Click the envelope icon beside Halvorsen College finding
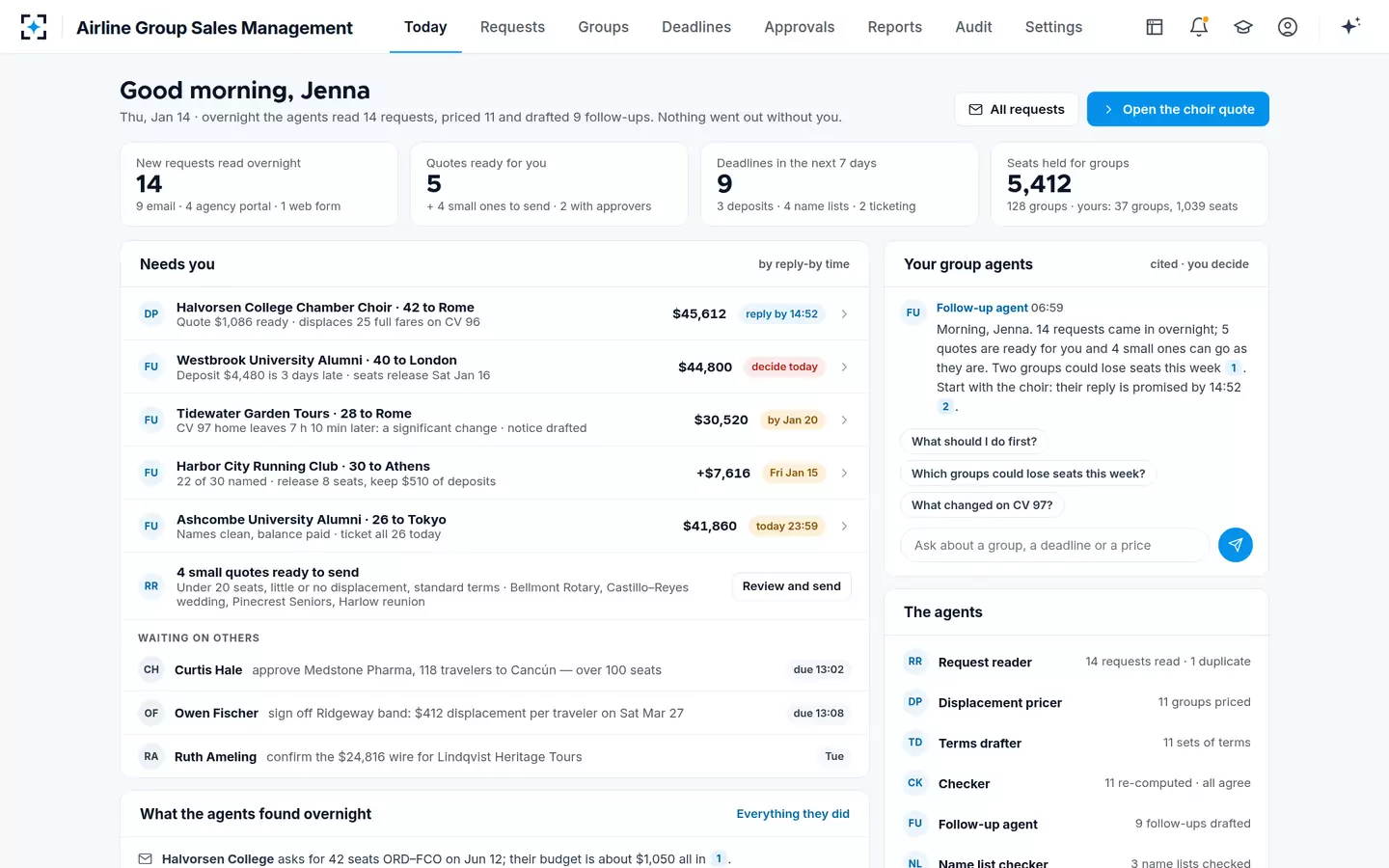The image size is (1389, 868). 146,858
